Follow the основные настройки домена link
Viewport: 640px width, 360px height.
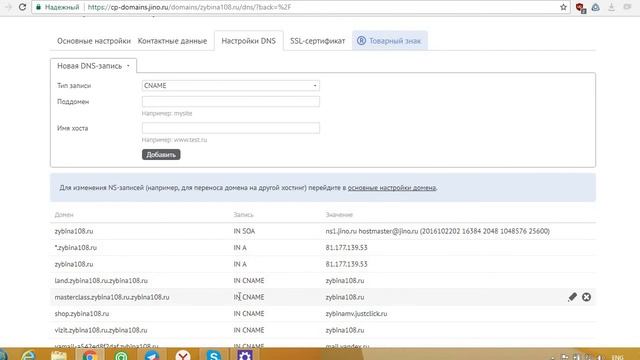(x=392, y=188)
